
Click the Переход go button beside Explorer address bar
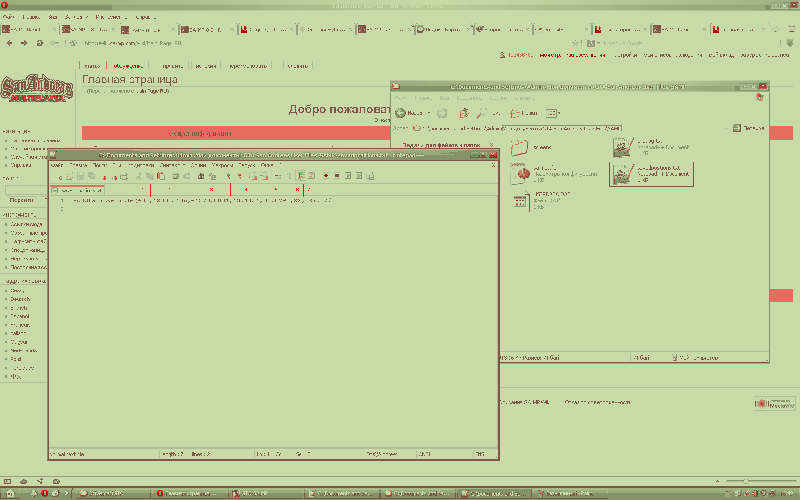coord(748,128)
